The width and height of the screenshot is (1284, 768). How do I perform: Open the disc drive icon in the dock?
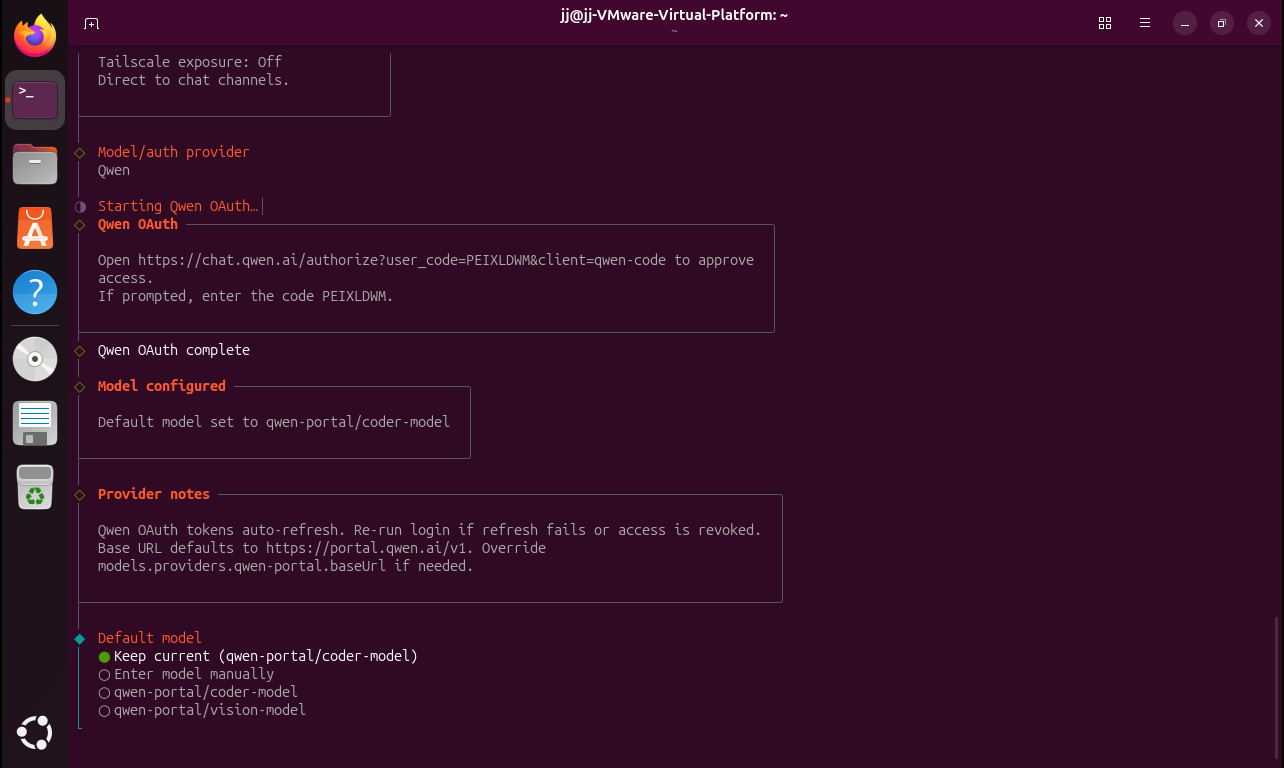pyautogui.click(x=35, y=358)
